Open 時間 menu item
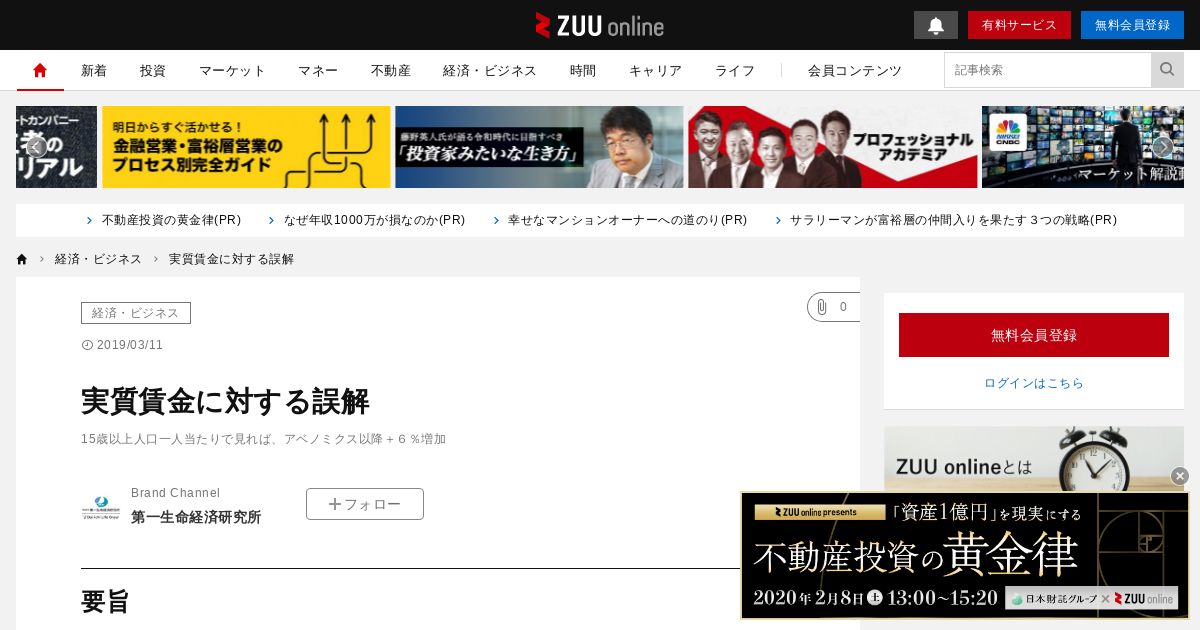The image size is (1200, 630). tap(583, 70)
